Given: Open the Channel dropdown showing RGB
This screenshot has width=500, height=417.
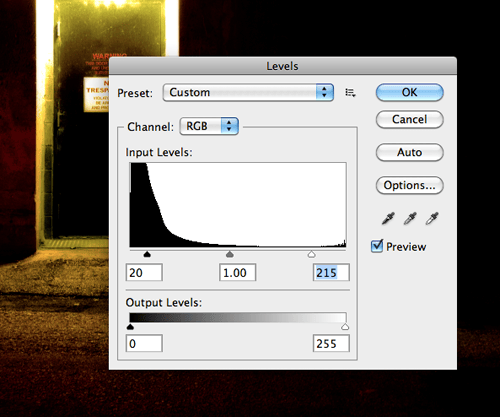Looking at the screenshot, I should tap(209, 126).
